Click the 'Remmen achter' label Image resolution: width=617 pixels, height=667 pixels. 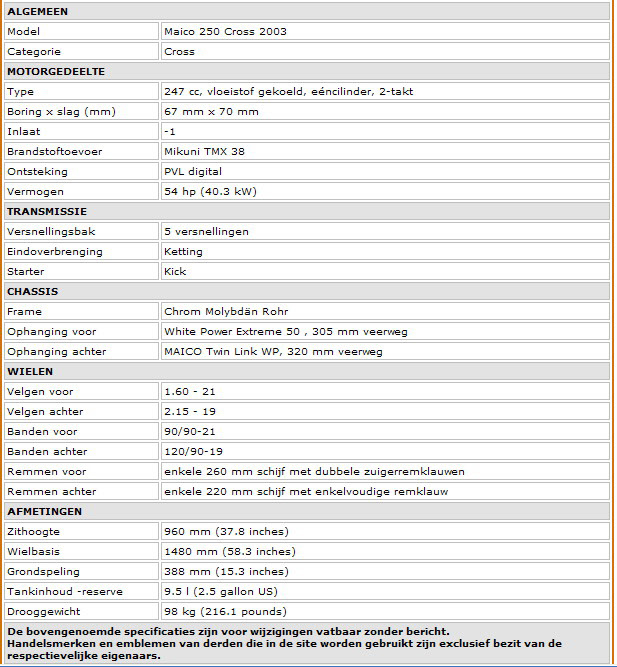pos(51,491)
